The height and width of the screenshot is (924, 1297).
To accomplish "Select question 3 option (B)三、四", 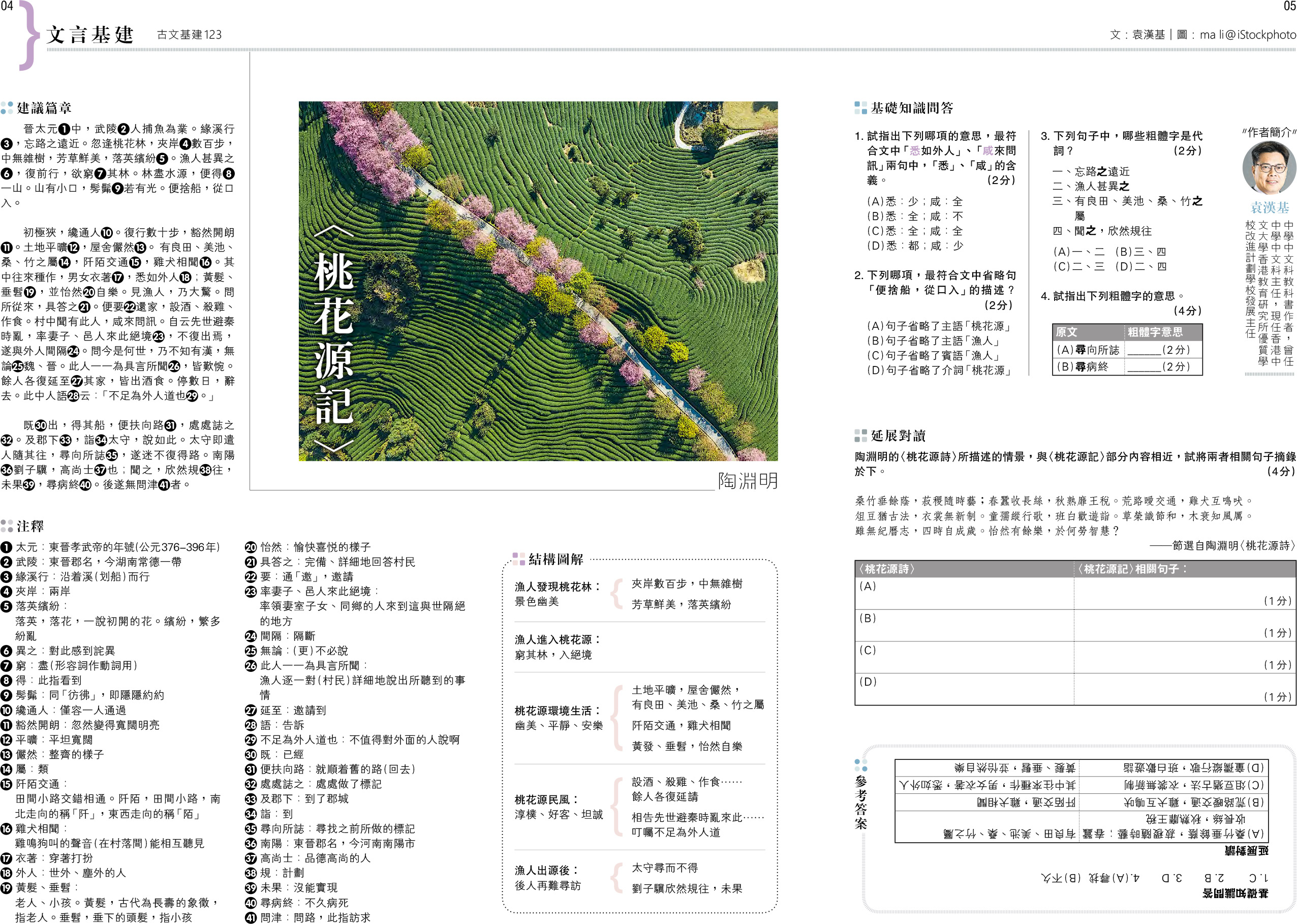I will click(1140, 252).
